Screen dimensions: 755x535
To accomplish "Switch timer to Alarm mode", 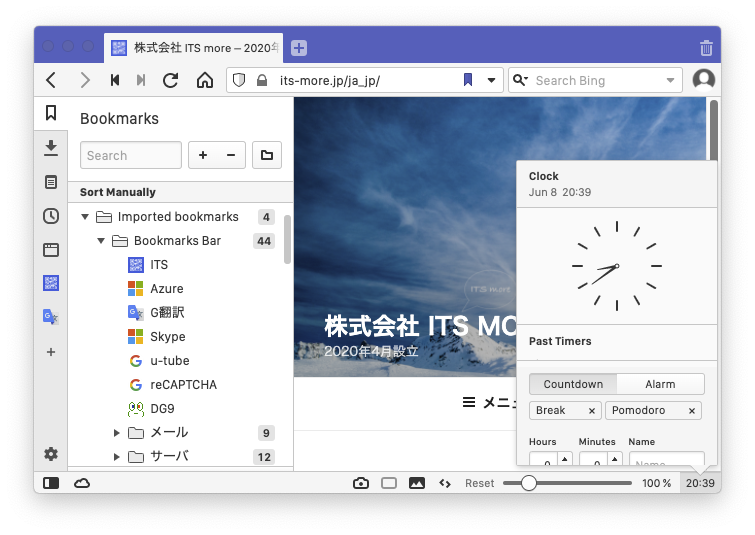I will point(660,384).
